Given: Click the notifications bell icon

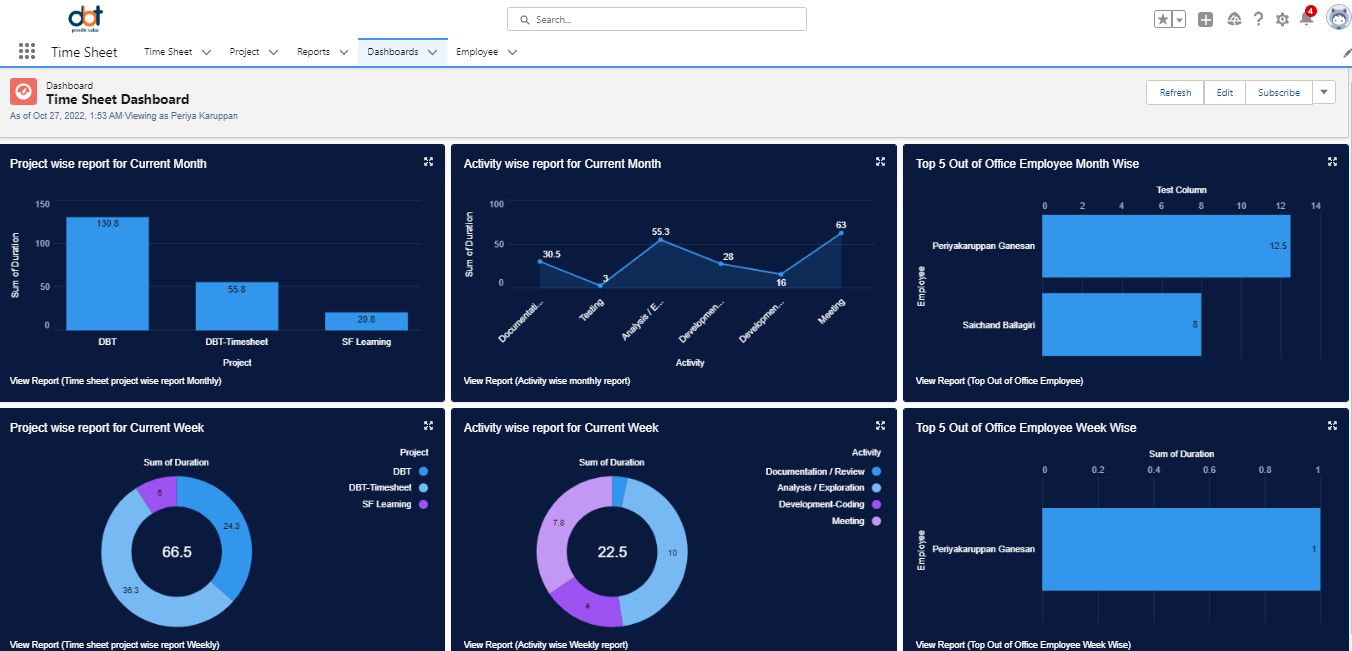Looking at the screenshot, I should click(1306, 19).
